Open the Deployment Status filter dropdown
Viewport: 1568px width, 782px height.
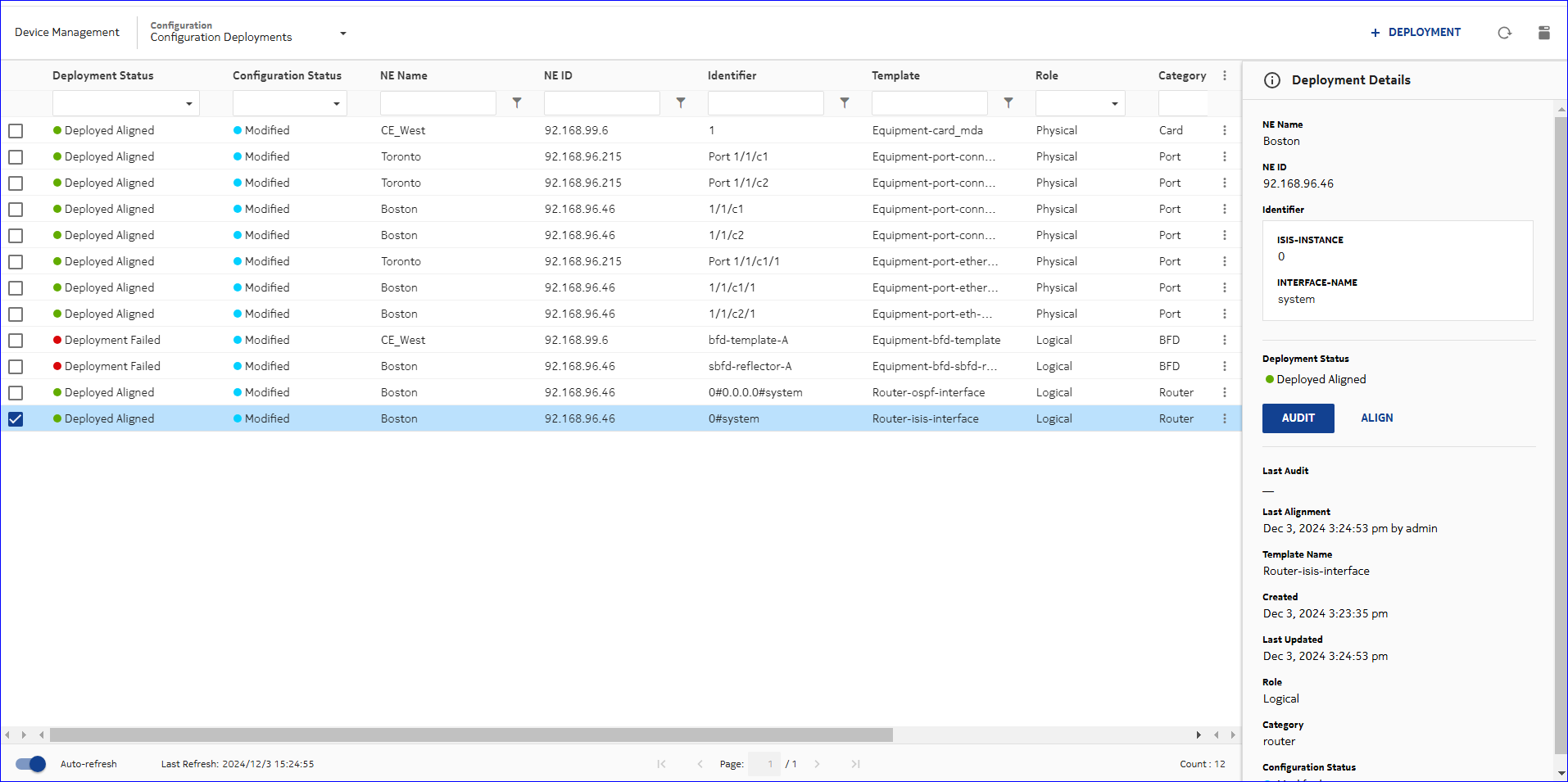[x=125, y=104]
